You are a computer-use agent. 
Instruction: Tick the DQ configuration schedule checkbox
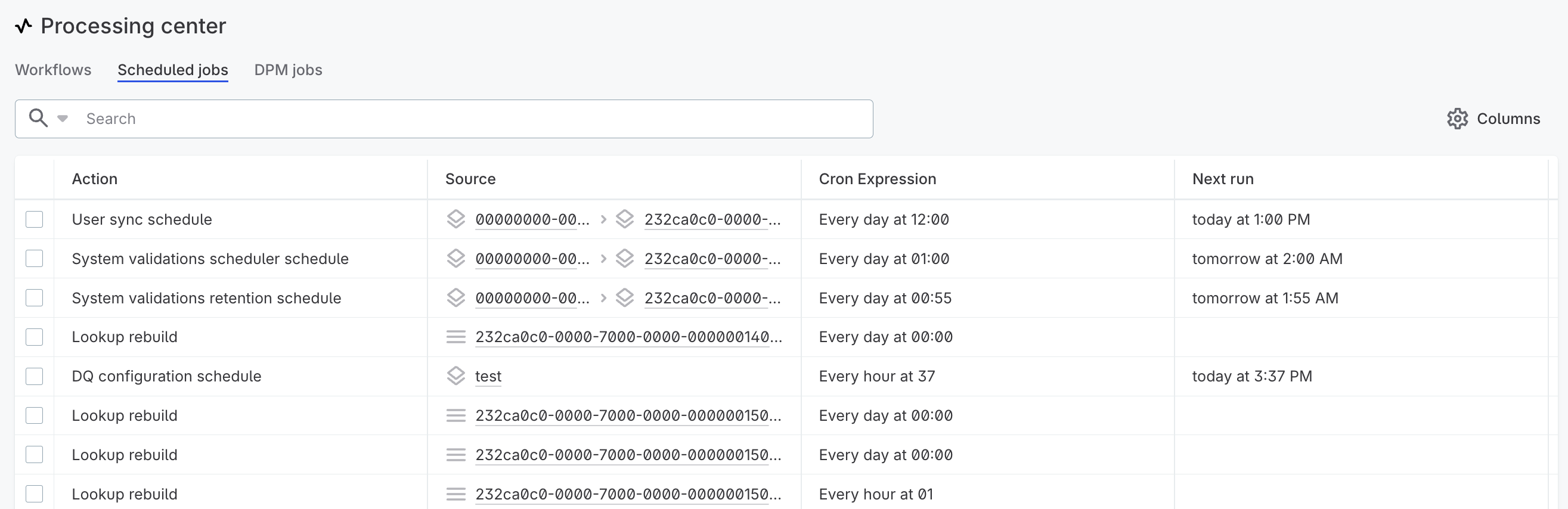pyautogui.click(x=34, y=376)
